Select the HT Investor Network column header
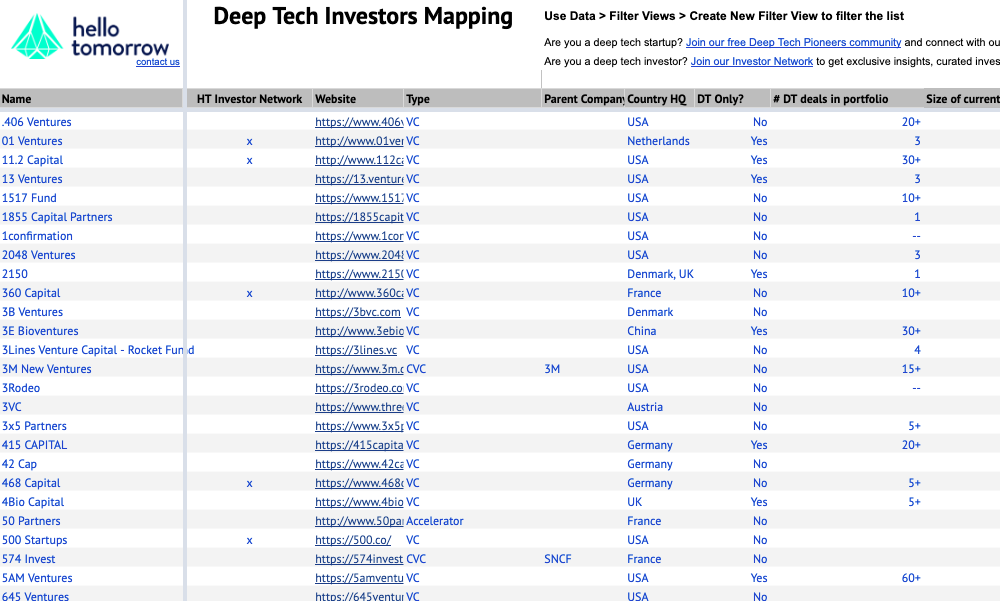This screenshot has height=601, width=1000. (249, 99)
